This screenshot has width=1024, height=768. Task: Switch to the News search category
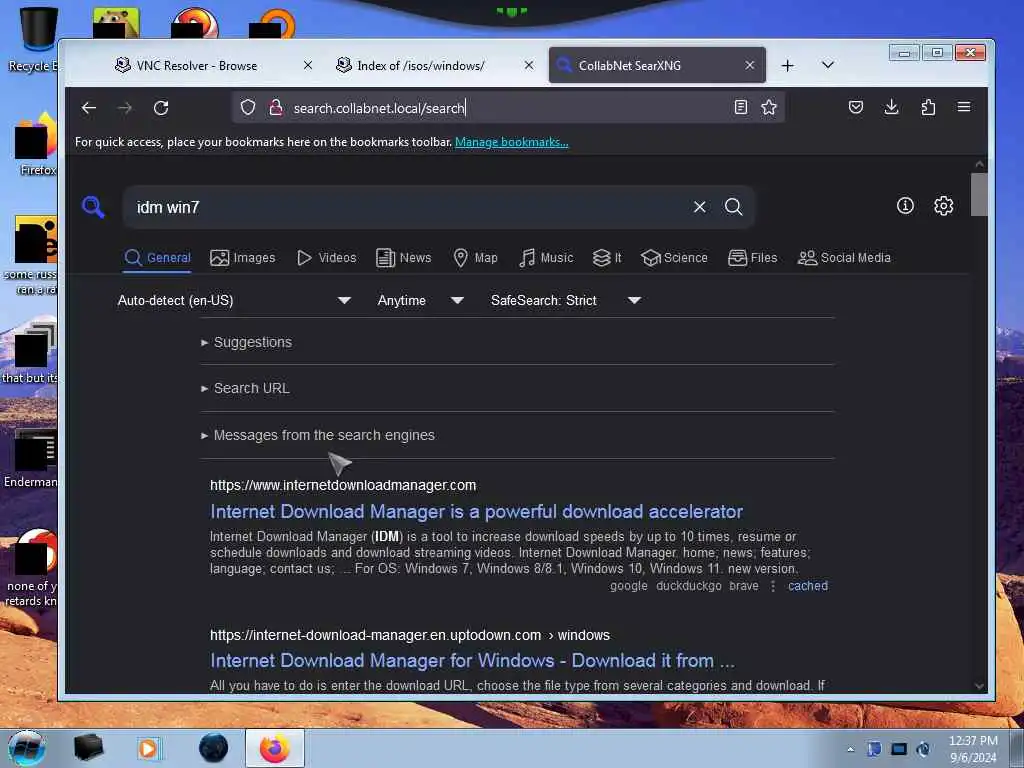point(404,258)
